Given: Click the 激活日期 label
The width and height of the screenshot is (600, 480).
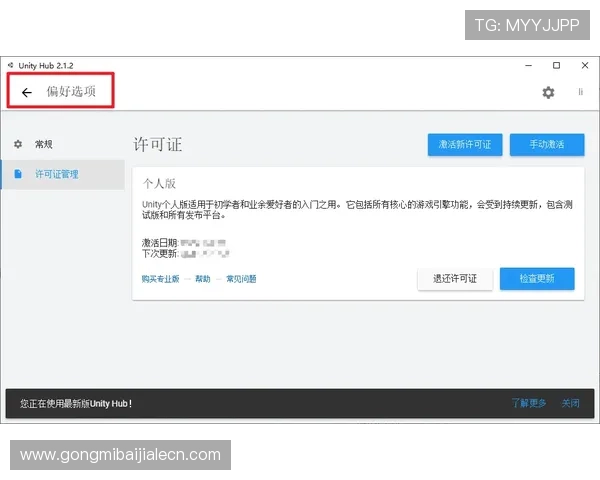Looking at the screenshot, I should (160, 243).
